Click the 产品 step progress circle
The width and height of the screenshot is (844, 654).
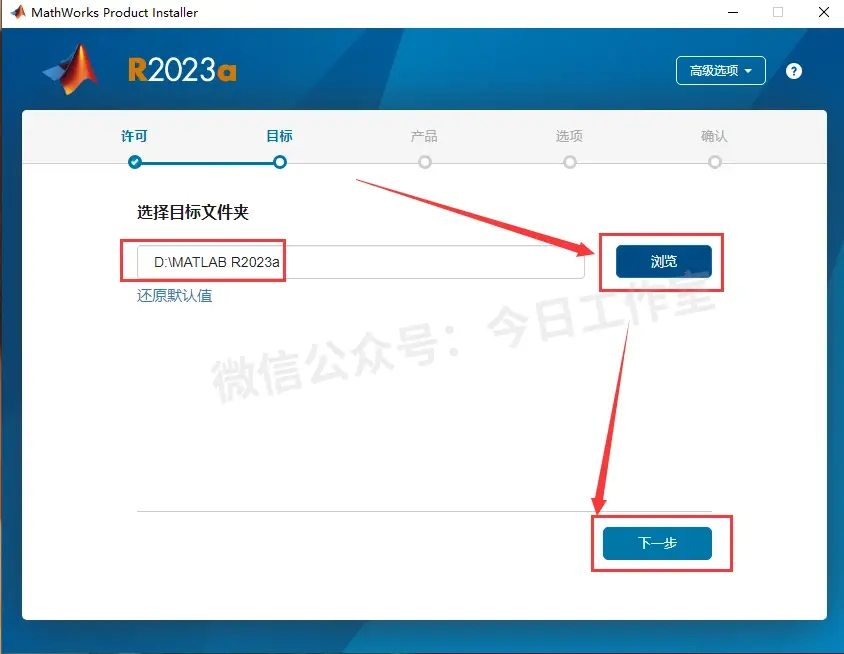pyautogui.click(x=425, y=162)
